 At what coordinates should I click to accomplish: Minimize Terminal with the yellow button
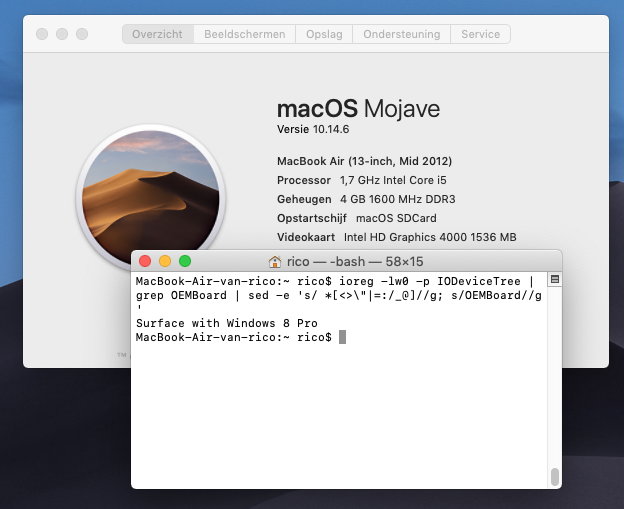tap(165, 261)
